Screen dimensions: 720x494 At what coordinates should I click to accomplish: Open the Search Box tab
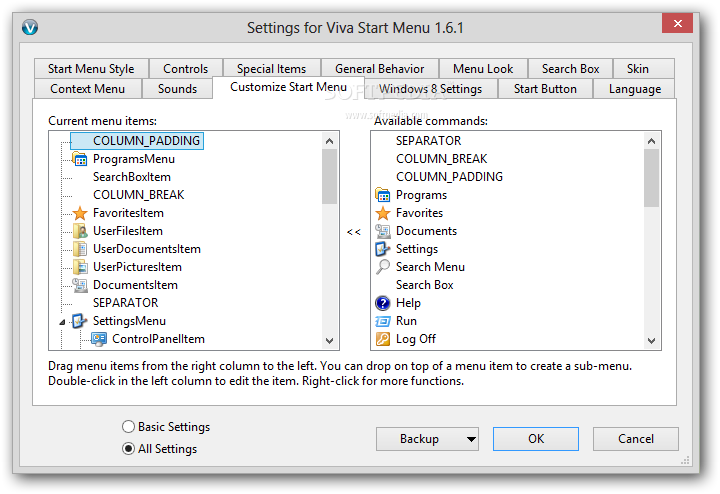[x=570, y=68]
